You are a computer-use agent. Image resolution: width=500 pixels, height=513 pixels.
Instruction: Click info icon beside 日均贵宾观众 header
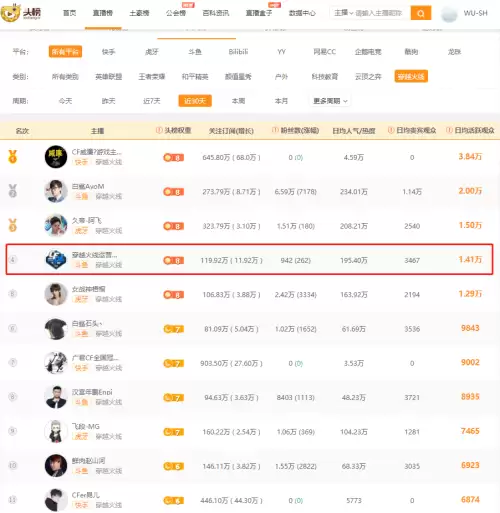[x=391, y=130]
